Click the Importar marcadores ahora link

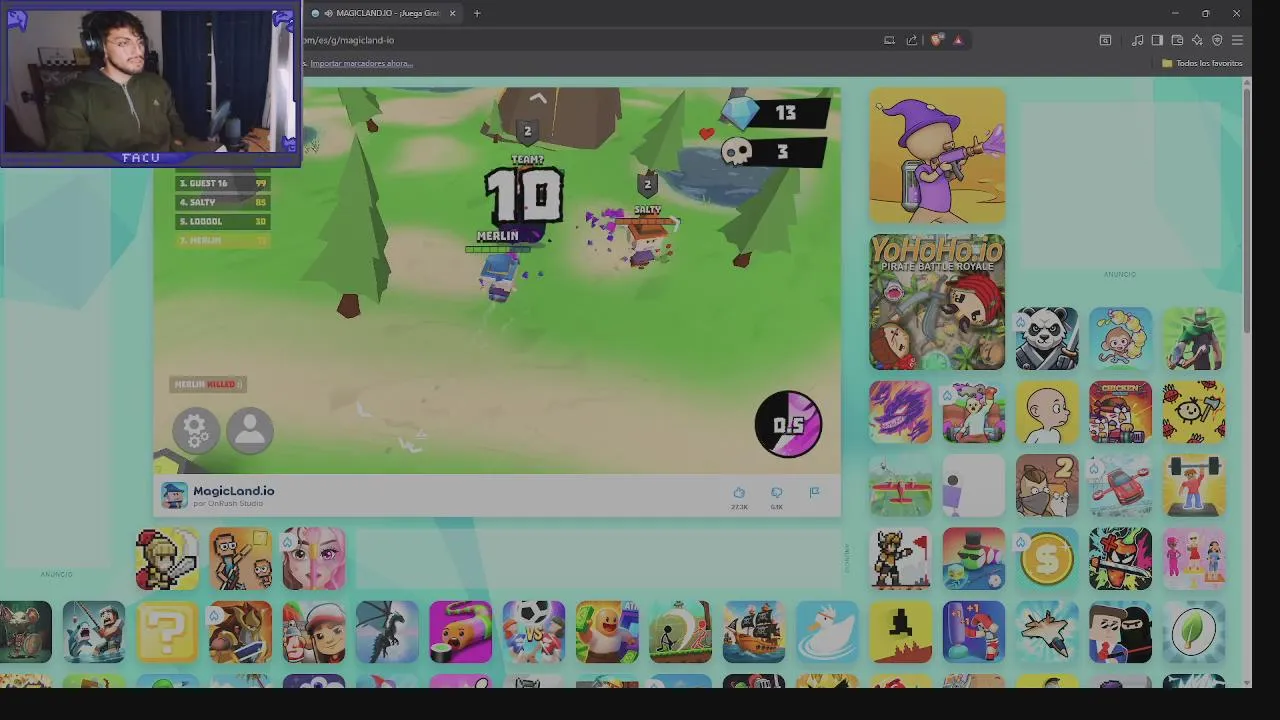pos(361,63)
